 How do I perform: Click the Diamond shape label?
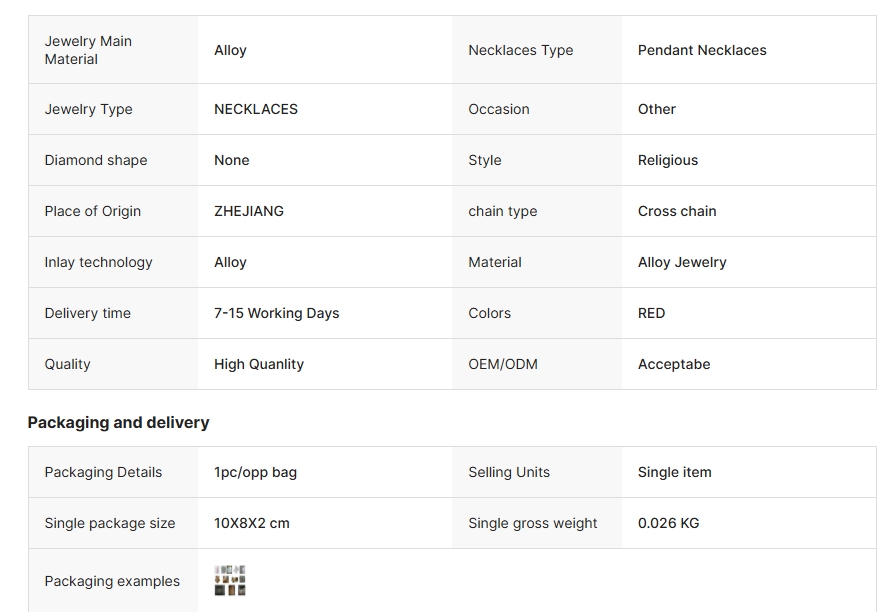(96, 160)
